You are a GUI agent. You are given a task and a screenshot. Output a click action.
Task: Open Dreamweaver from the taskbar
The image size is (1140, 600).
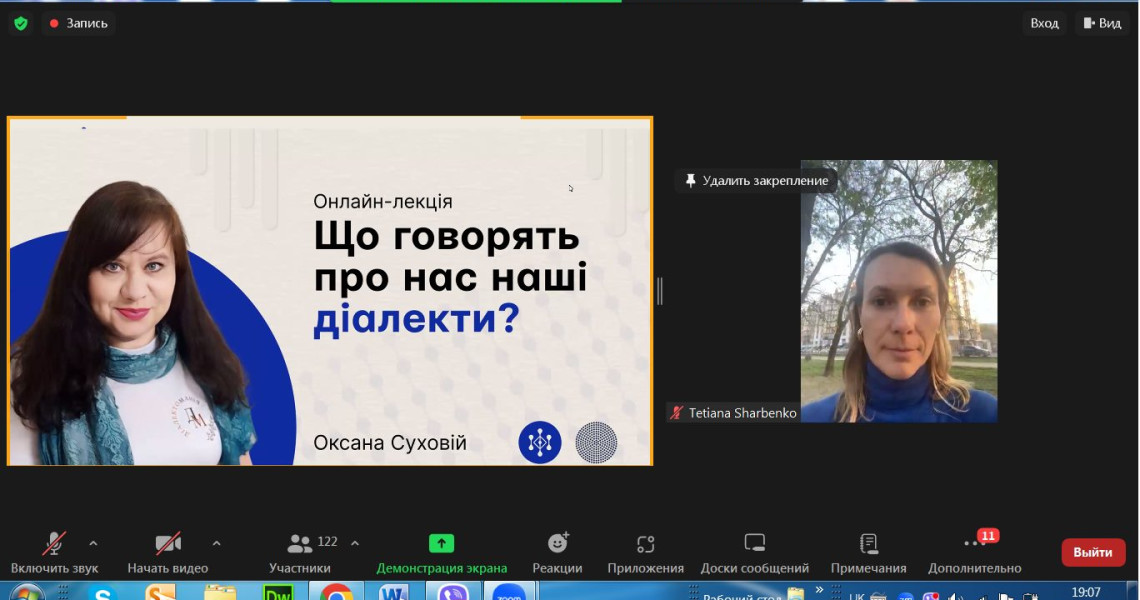coord(278,593)
